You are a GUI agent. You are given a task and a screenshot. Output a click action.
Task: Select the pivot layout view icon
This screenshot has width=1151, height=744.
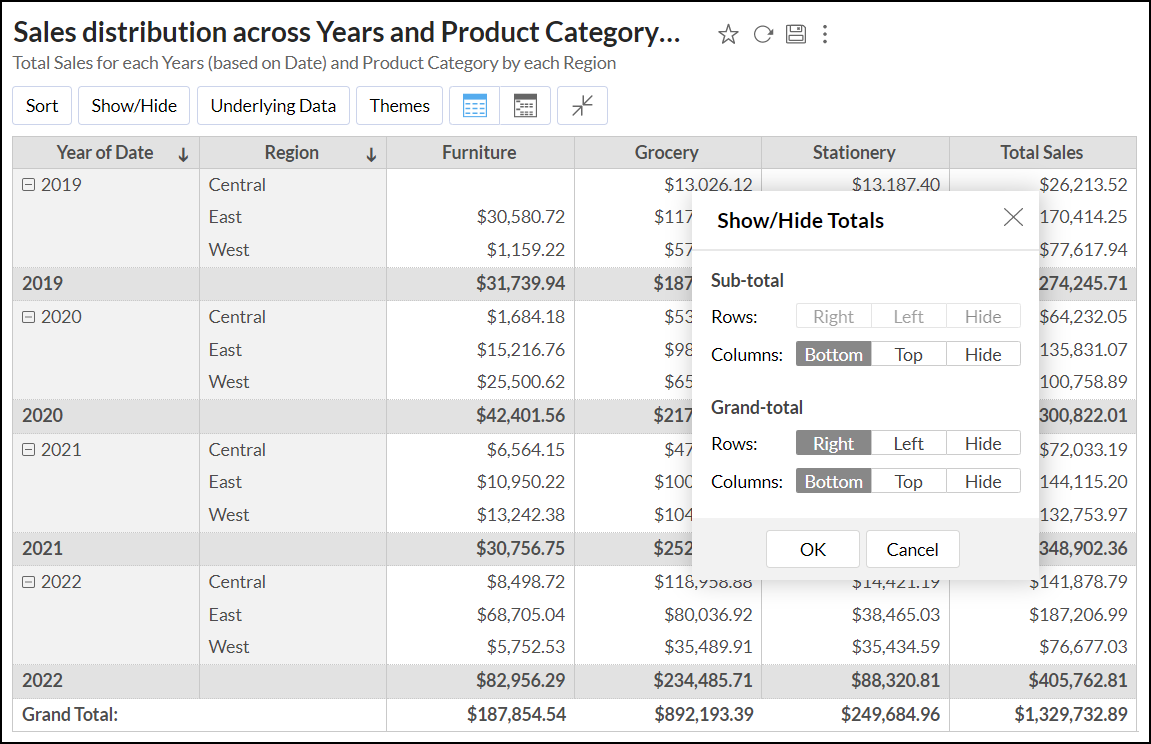(525, 106)
